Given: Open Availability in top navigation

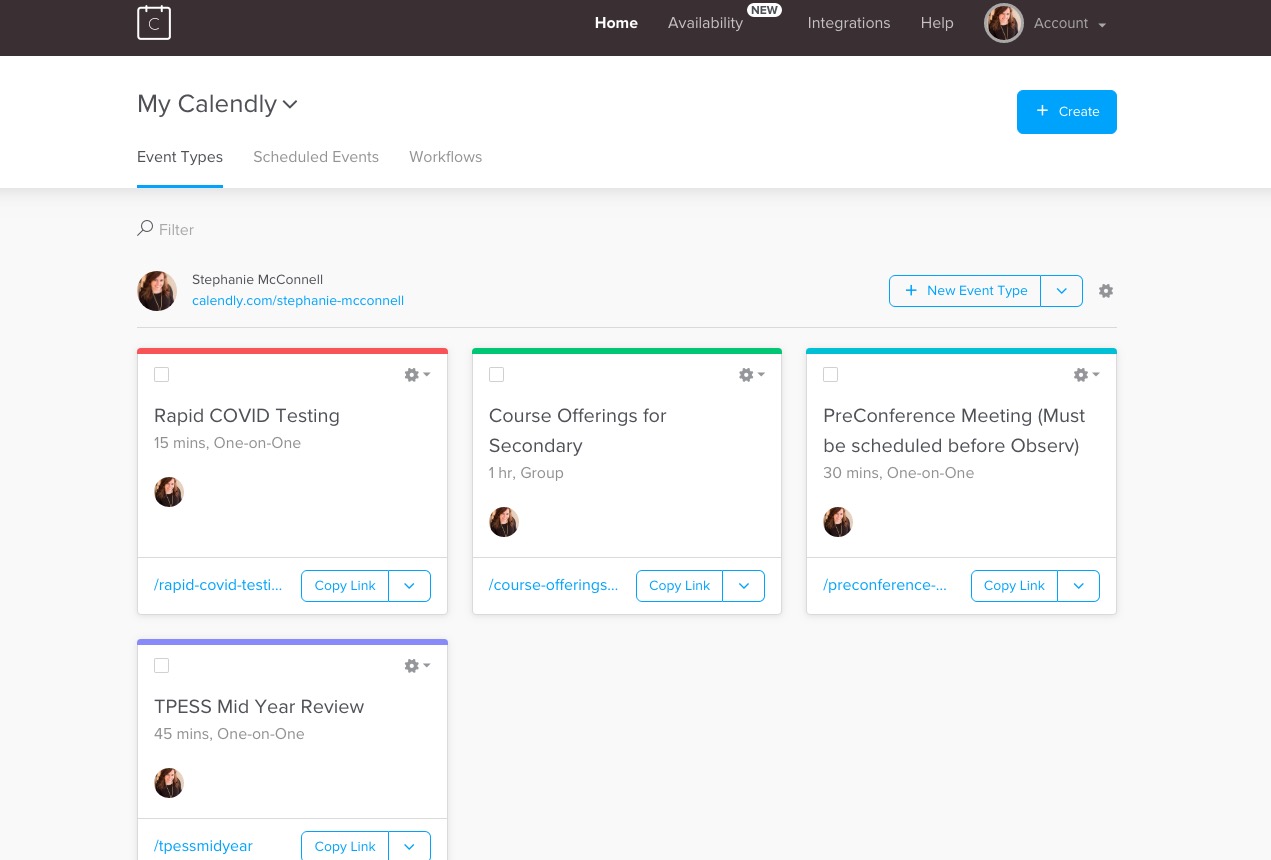Looking at the screenshot, I should (706, 23).
